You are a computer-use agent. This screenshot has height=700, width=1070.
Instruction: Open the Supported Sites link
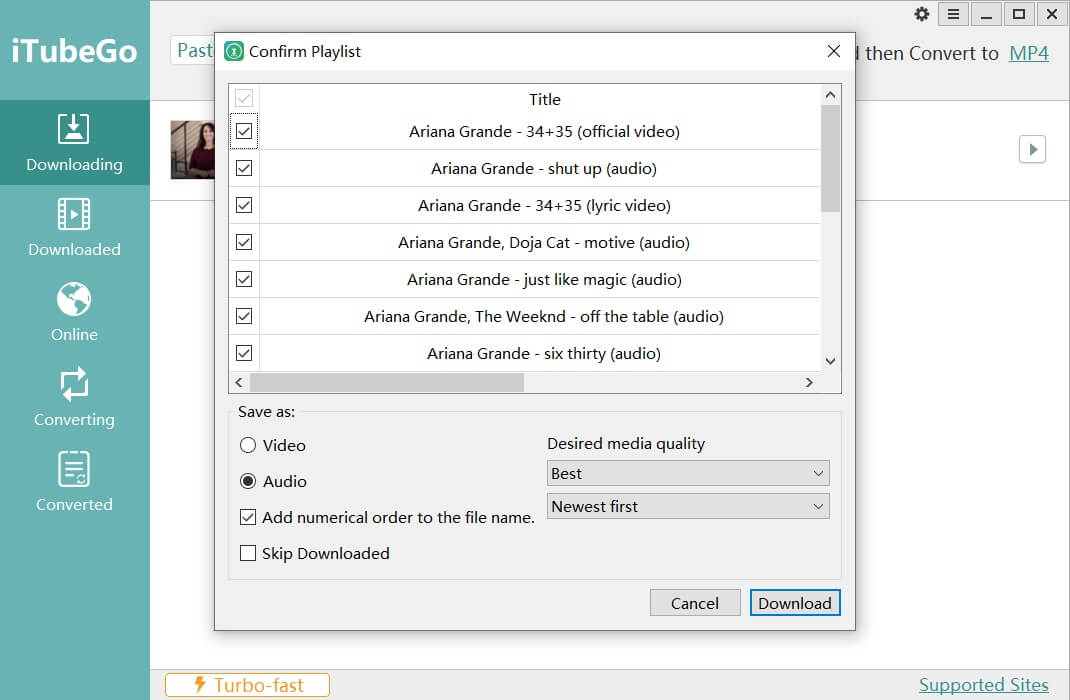(x=983, y=685)
